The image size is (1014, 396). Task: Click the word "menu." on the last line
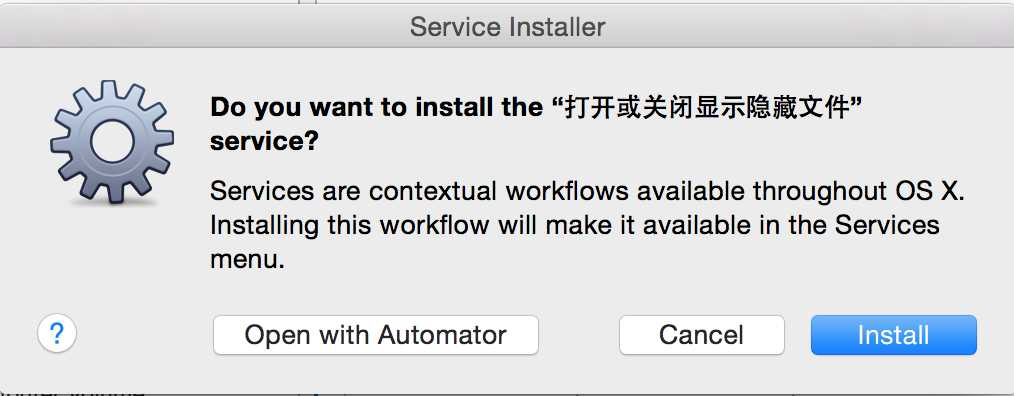(248, 259)
